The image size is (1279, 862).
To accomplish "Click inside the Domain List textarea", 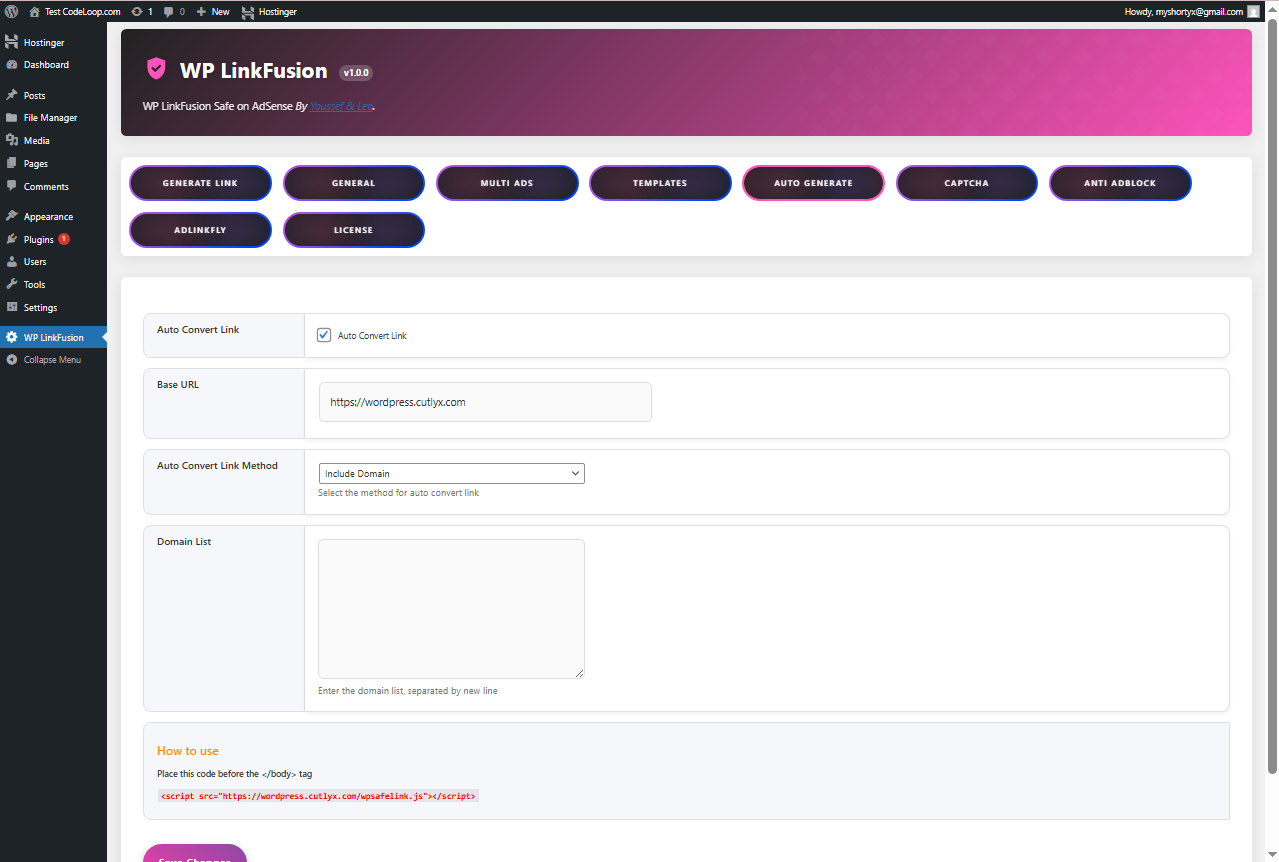I will tap(451, 609).
